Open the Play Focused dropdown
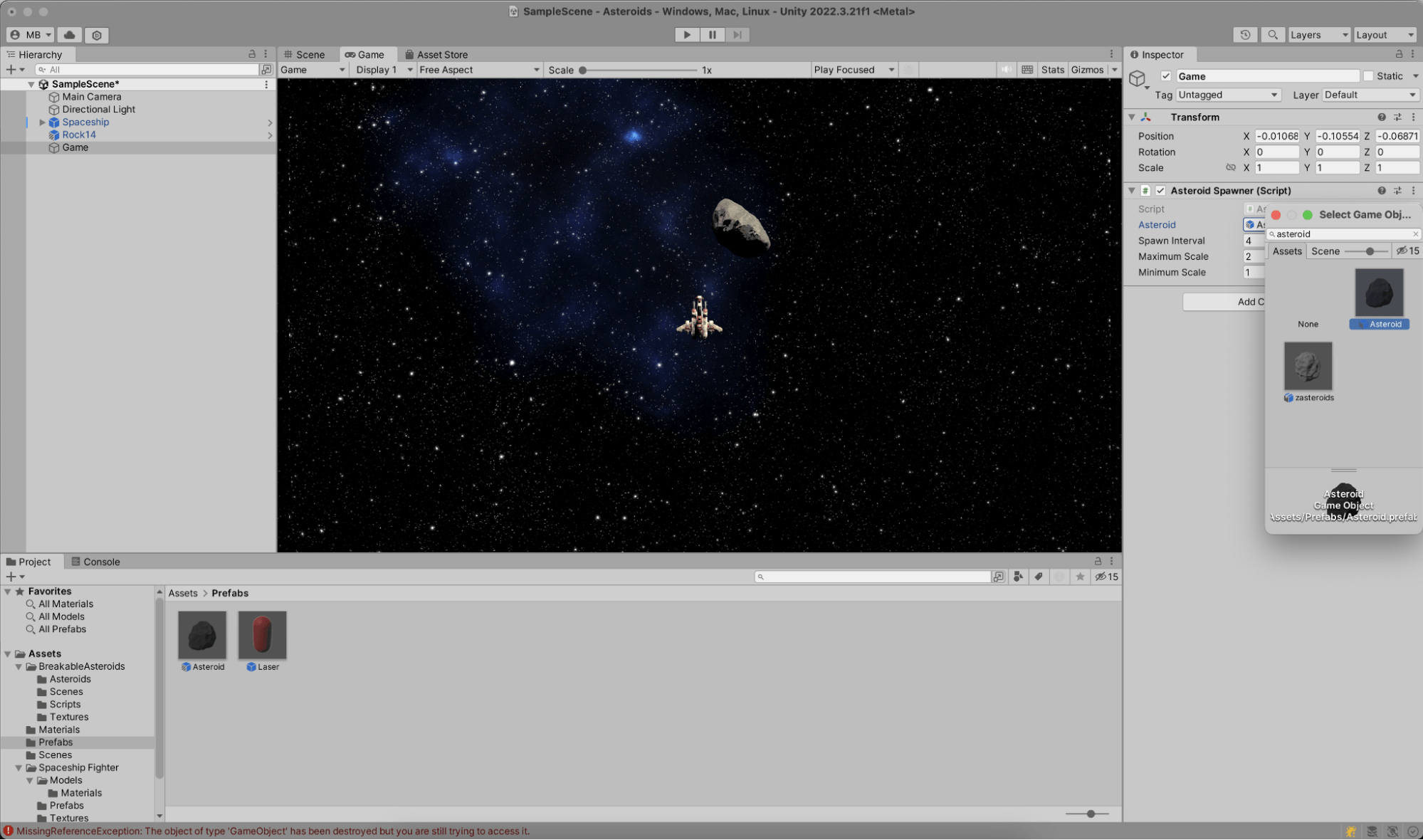The width and height of the screenshot is (1423, 840). (853, 69)
